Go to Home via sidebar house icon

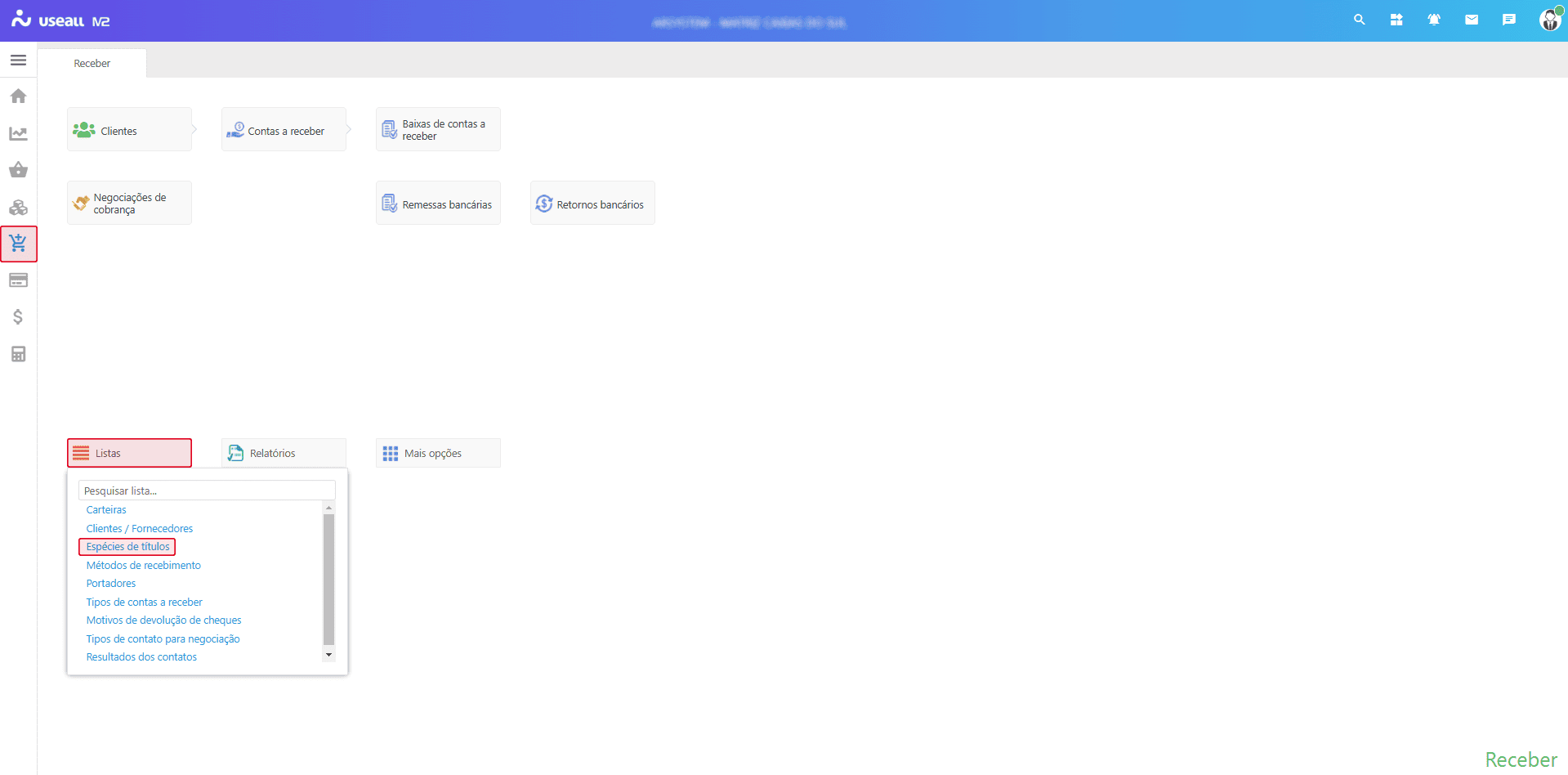pos(18,96)
